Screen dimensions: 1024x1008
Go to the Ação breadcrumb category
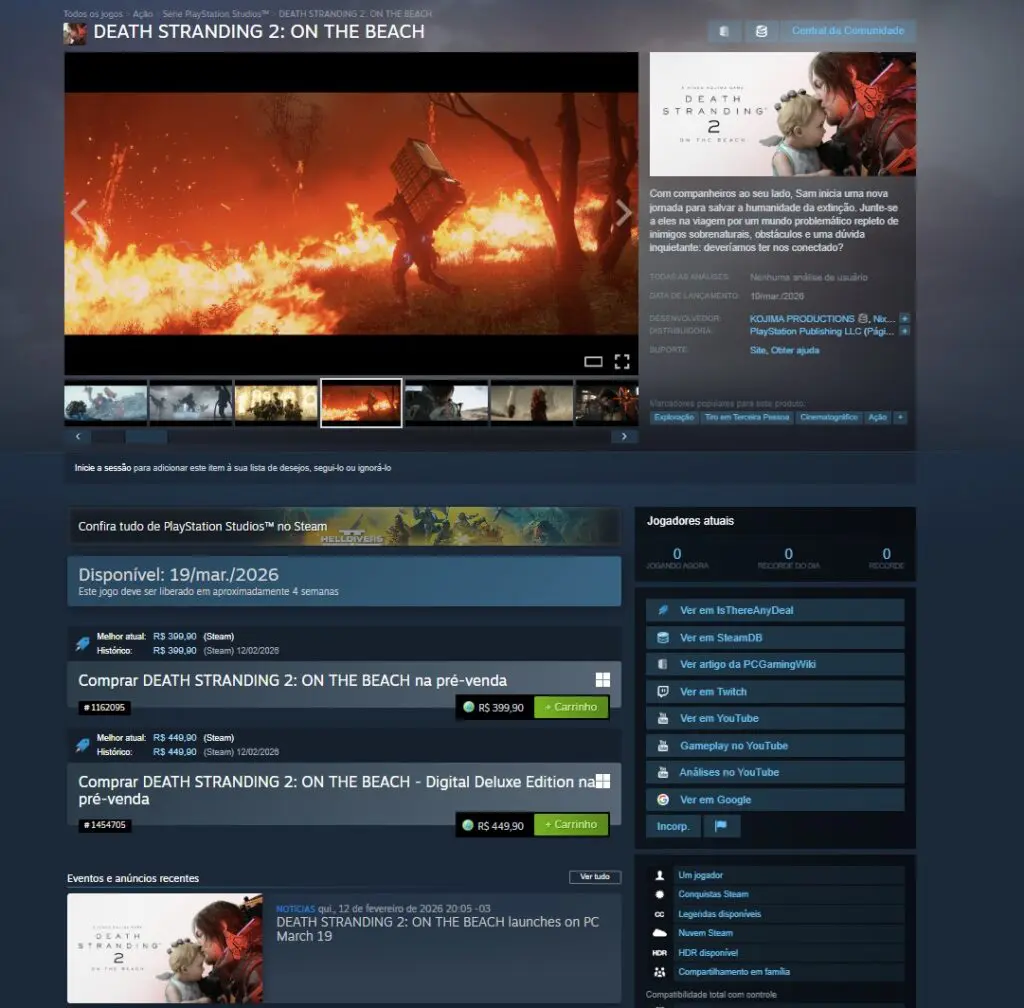(143, 14)
